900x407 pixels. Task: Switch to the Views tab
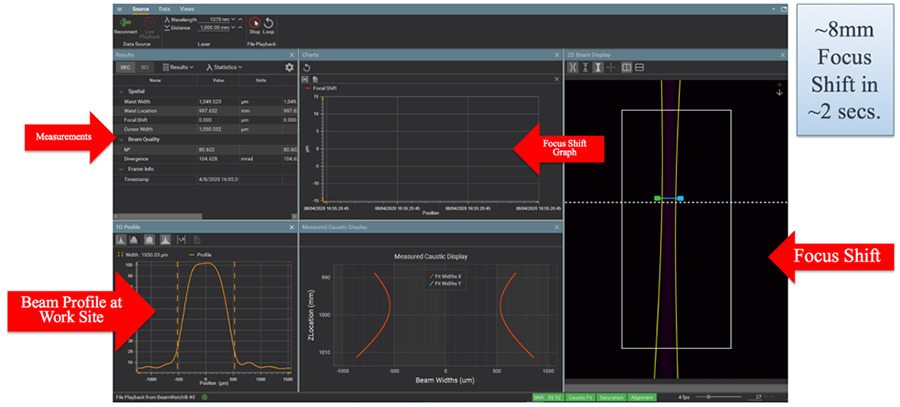click(x=188, y=8)
